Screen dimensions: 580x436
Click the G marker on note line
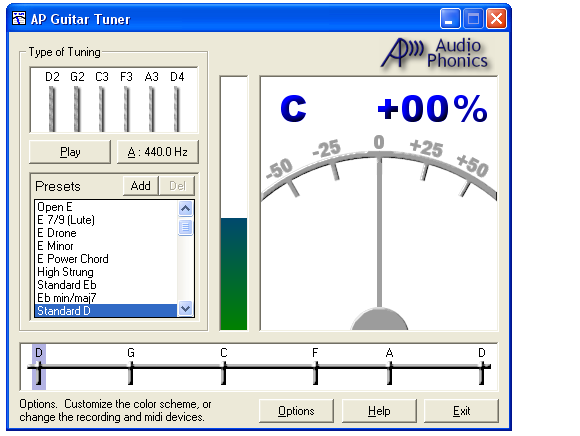tap(131, 367)
